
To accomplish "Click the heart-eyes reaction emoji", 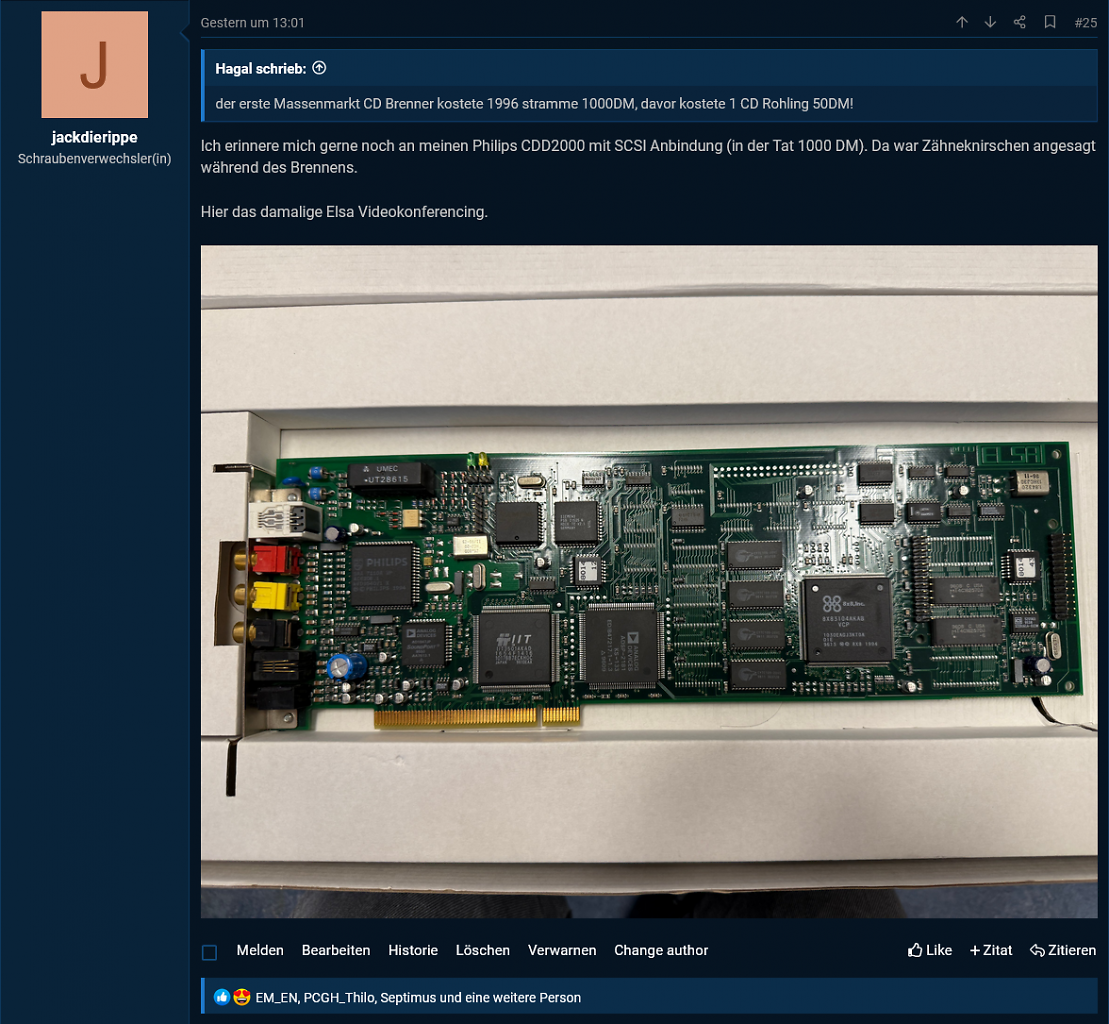I will (242, 997).
